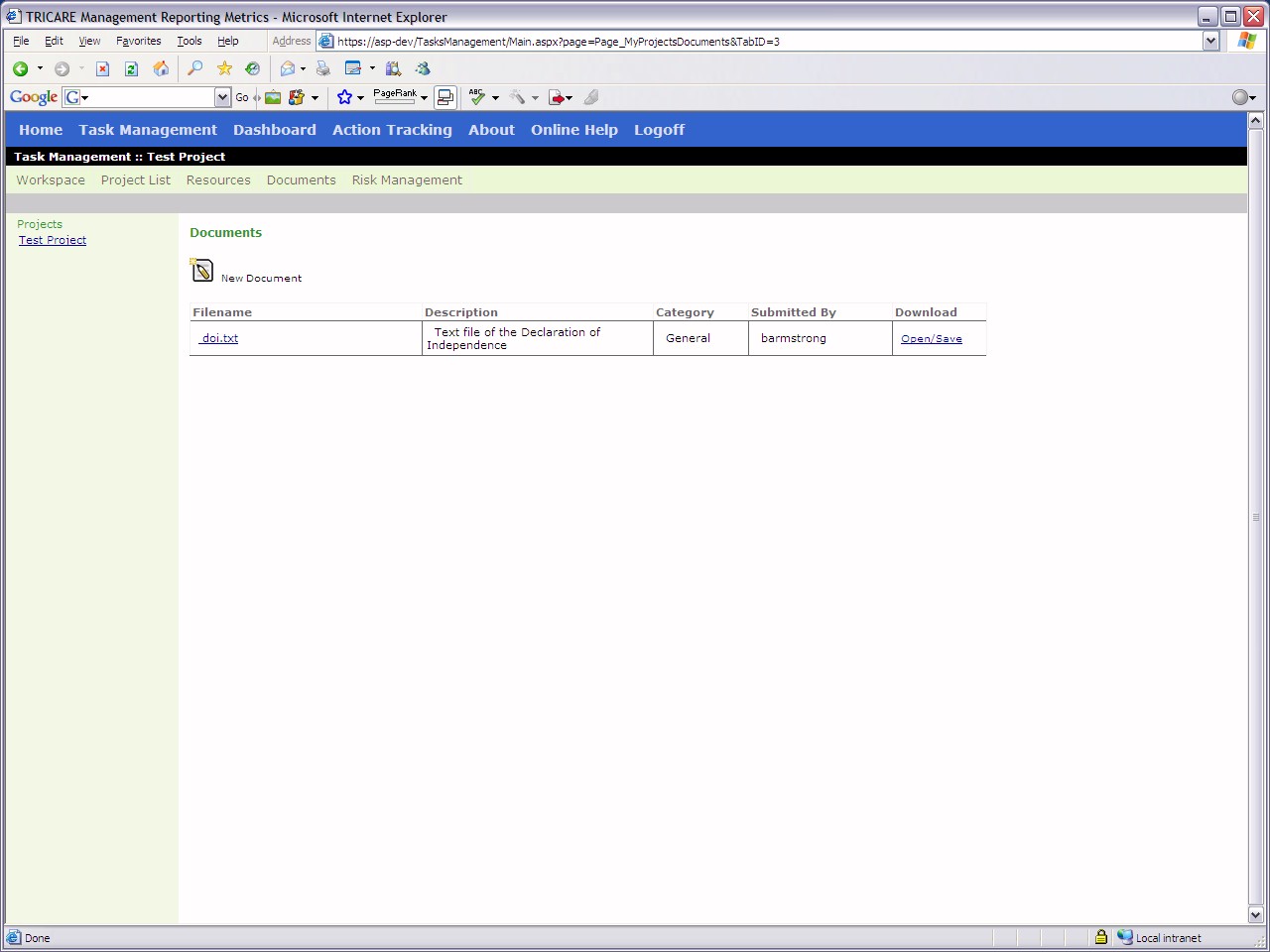Open the Tools menu
Image resolution: width=1270 pixels, height=952 pixels.
189,41
